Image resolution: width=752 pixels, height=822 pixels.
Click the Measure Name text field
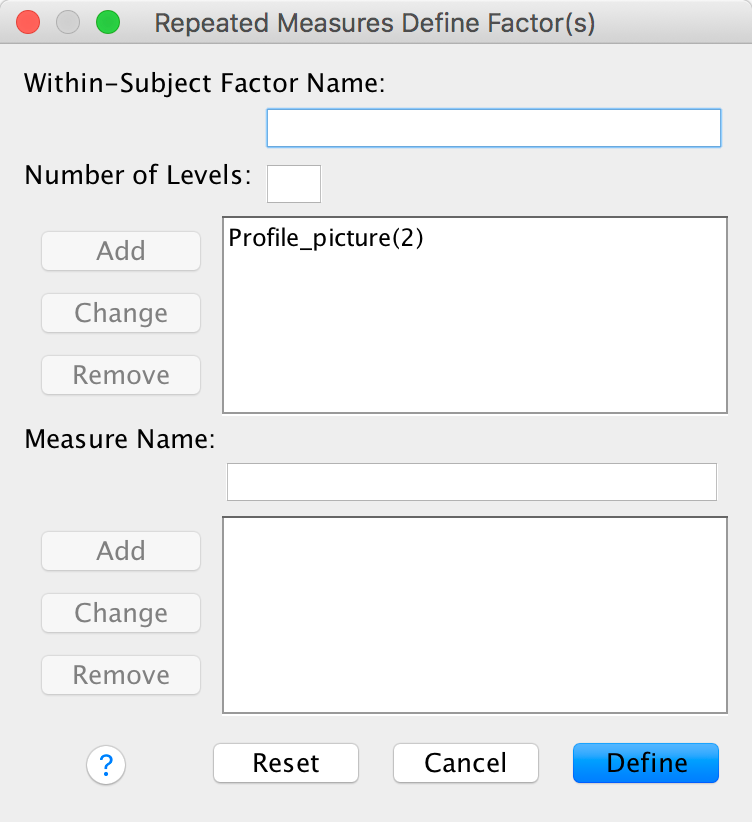click(x=472, y=482)
